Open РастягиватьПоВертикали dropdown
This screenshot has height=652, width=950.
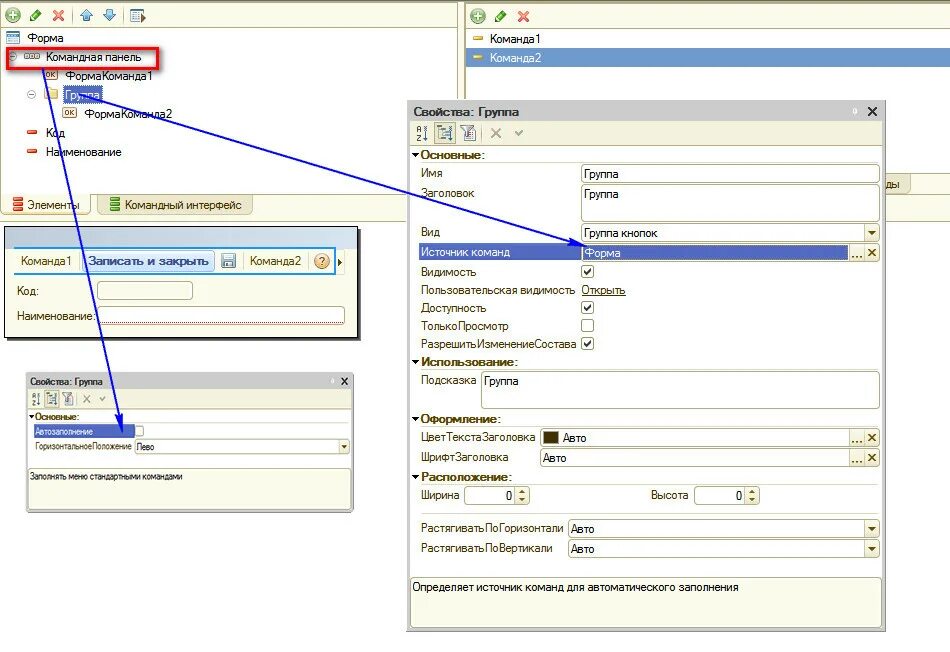coord(871,548)
